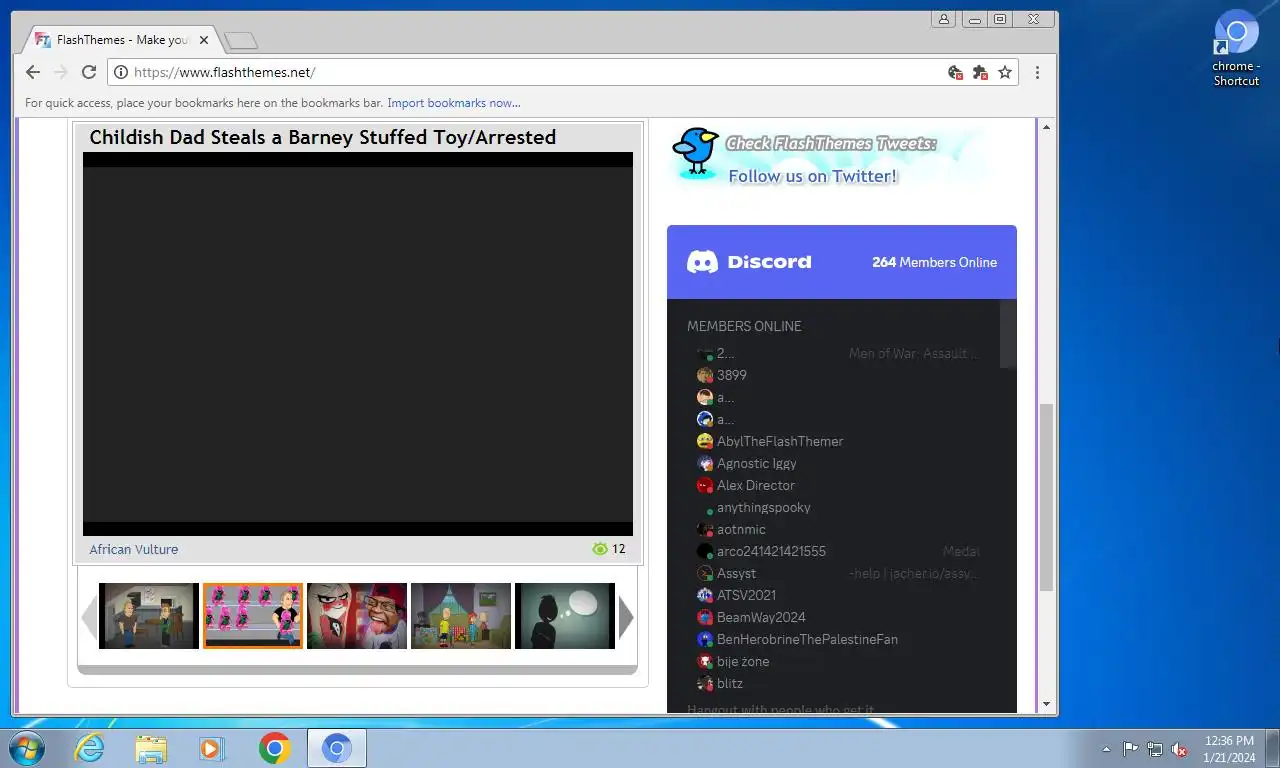
Task: Click the network tray icon
Action: tap(1155, 749)
